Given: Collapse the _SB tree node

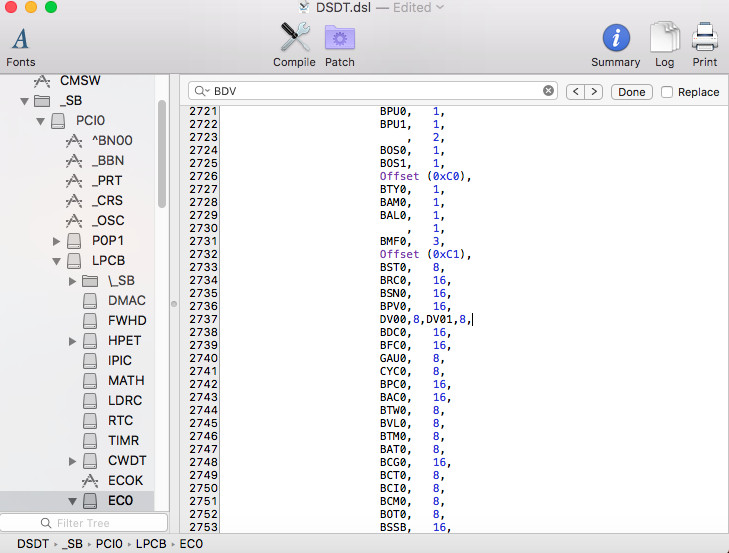Looking at the screenshot, I should coord(24,101).
